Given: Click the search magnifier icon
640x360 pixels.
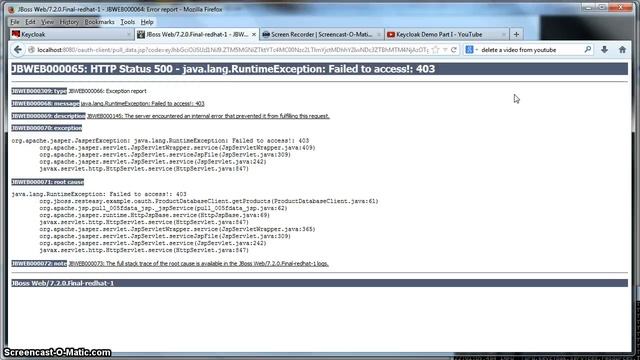Looking at the screenshot, I should click(x=588, y=49).
